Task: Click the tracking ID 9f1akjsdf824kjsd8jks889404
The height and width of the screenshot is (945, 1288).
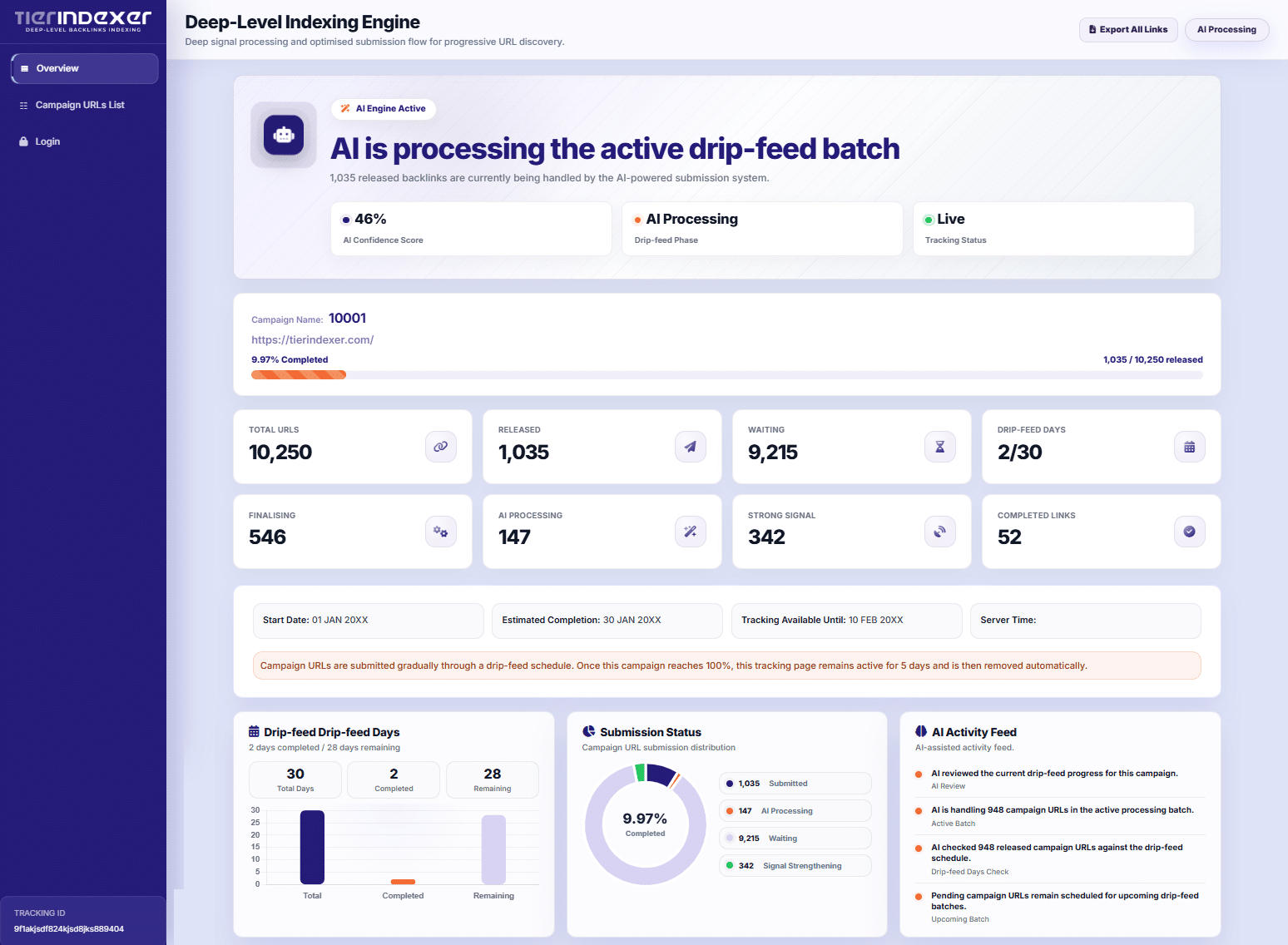Action: [x=69, y=929]
